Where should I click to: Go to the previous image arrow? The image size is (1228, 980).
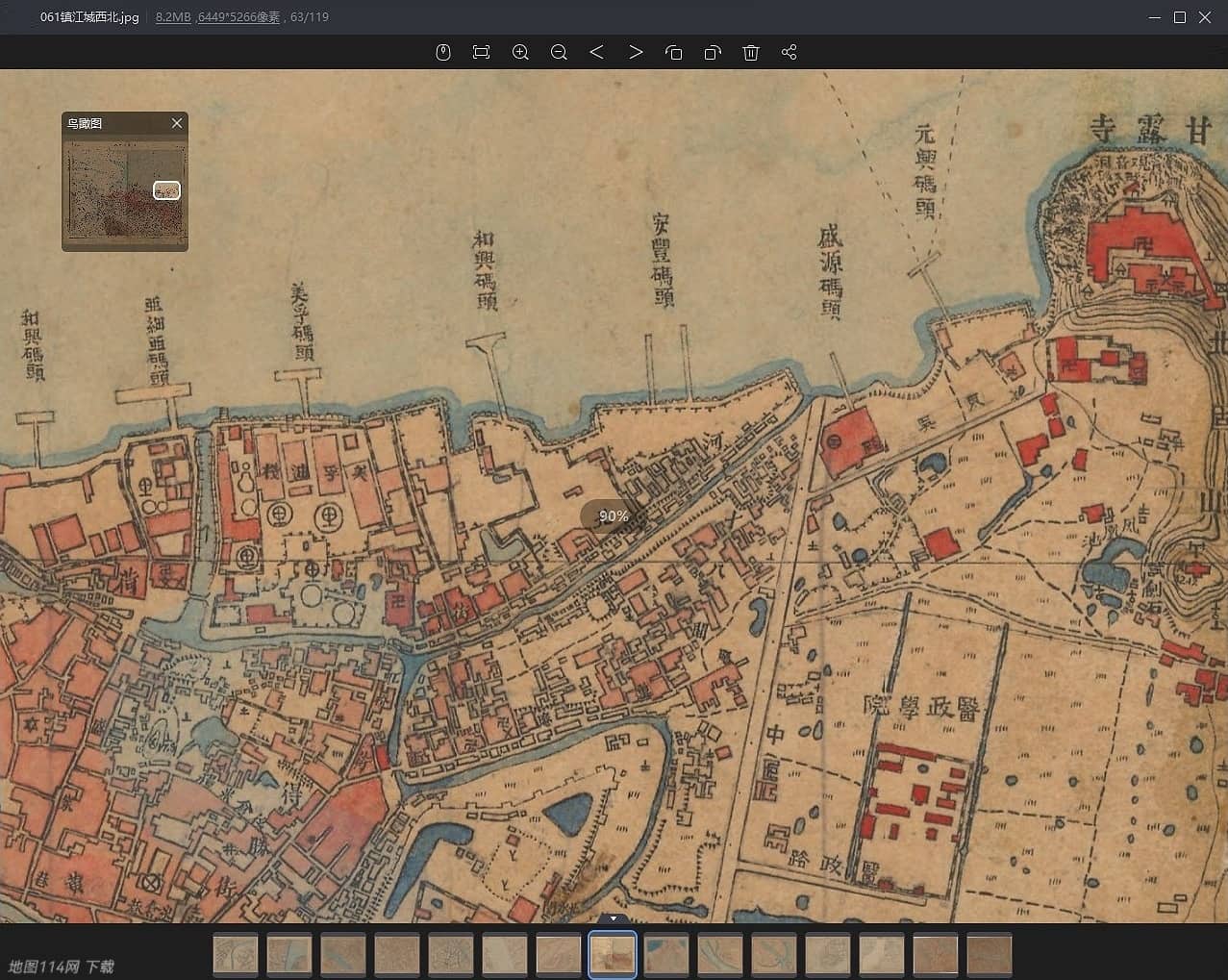596,52
